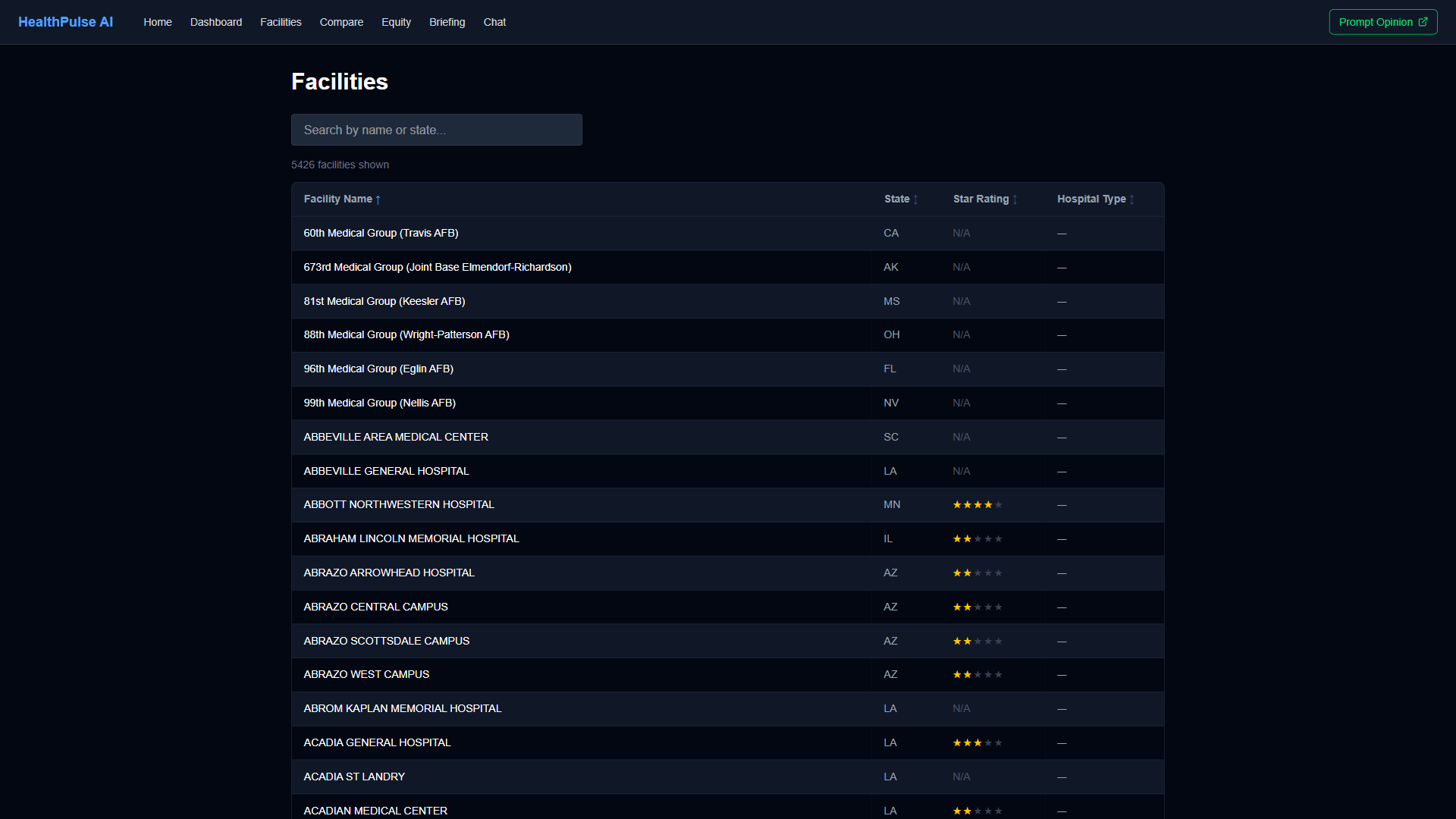Click the Hospital Type sort icon
Viewport: 1456px width, 819px height.
click(x=1131, y=199)
